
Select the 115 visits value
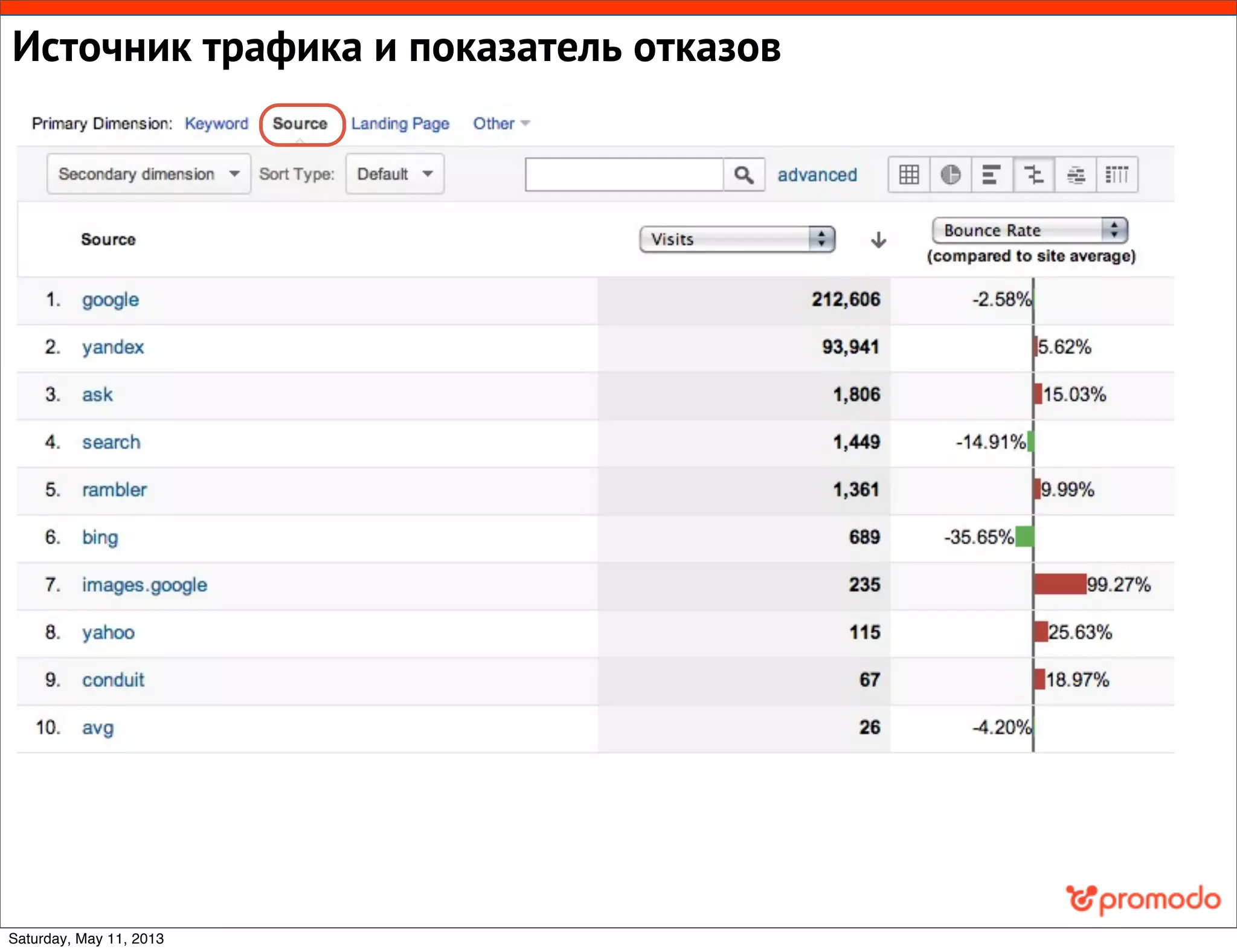[864, 632]
